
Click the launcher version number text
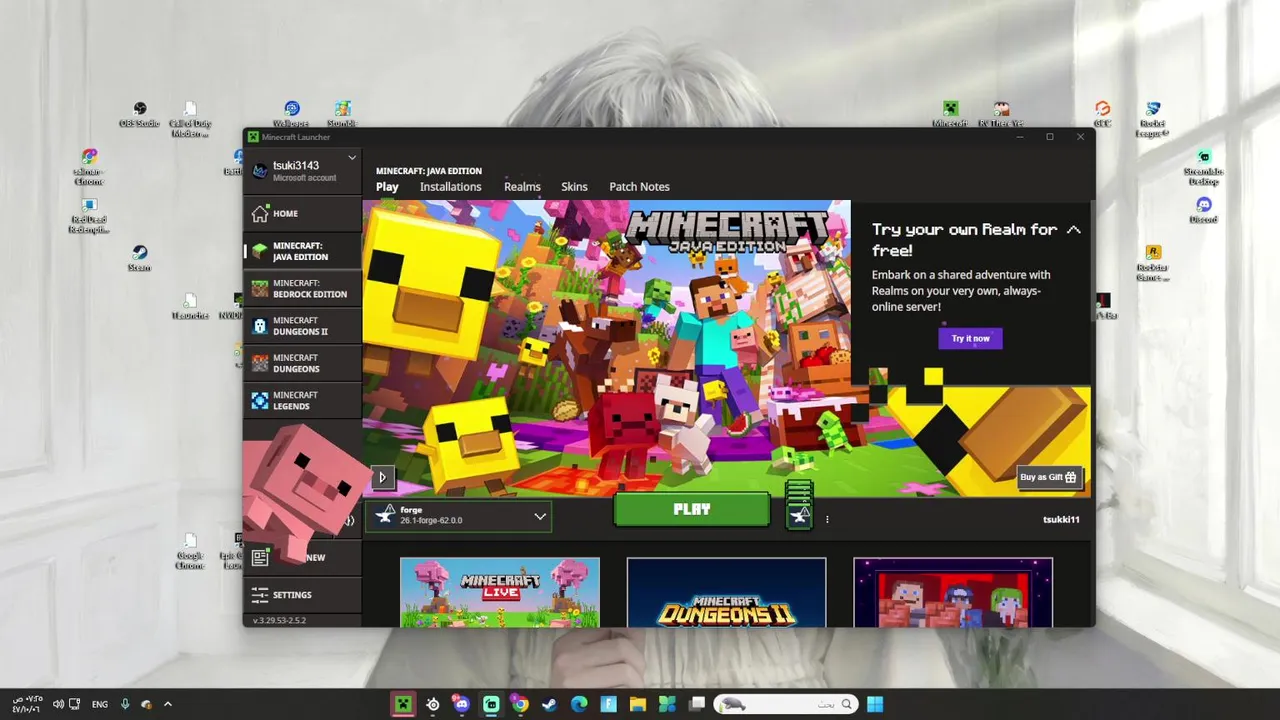coord(280,621)
